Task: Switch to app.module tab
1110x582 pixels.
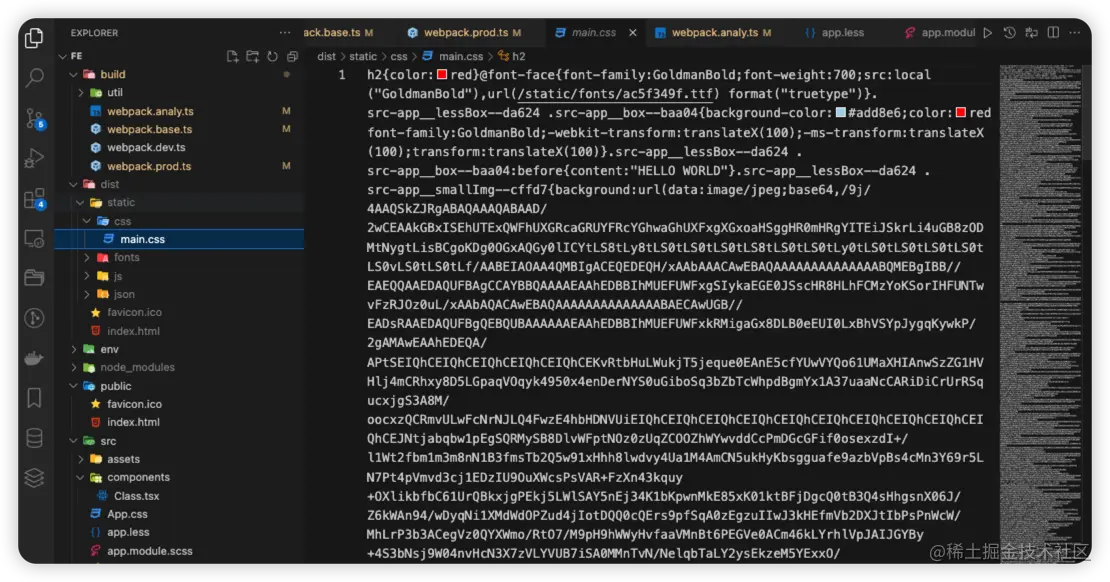Action: (x=940, y=33)
